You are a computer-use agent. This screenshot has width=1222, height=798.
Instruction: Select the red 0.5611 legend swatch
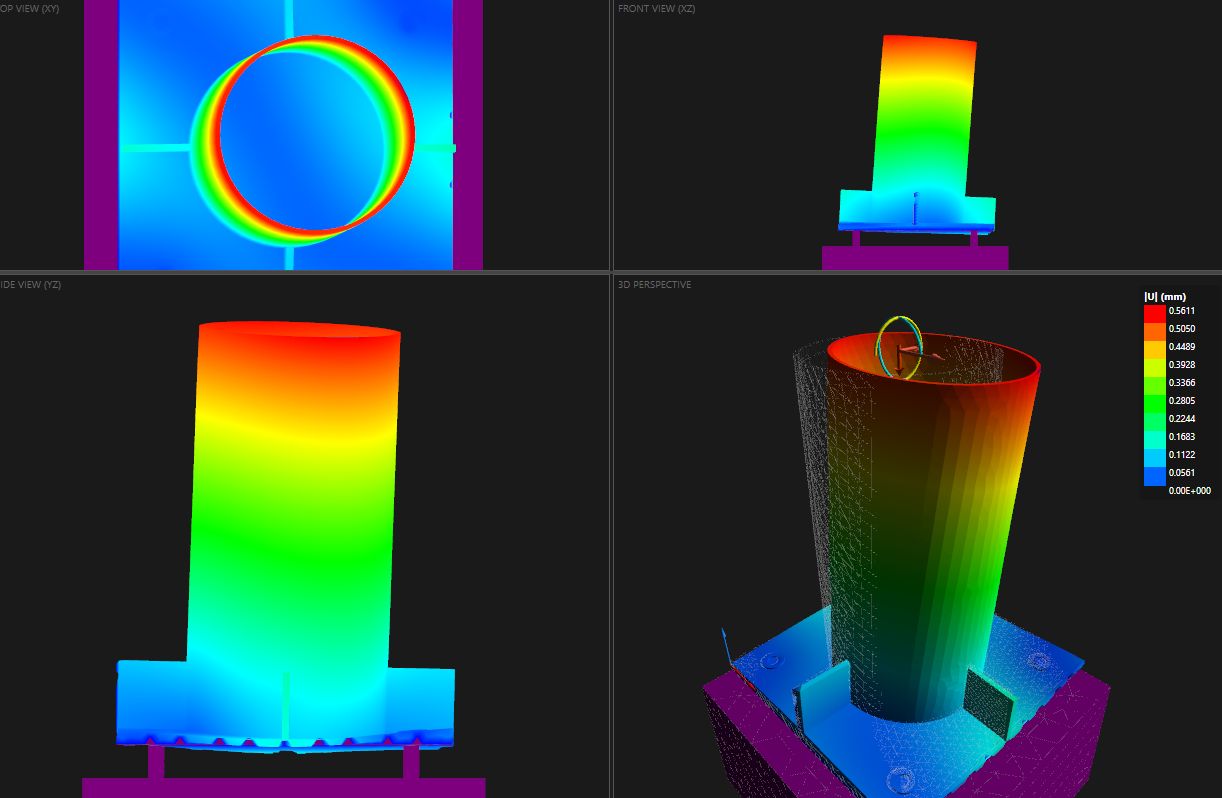1155,314
